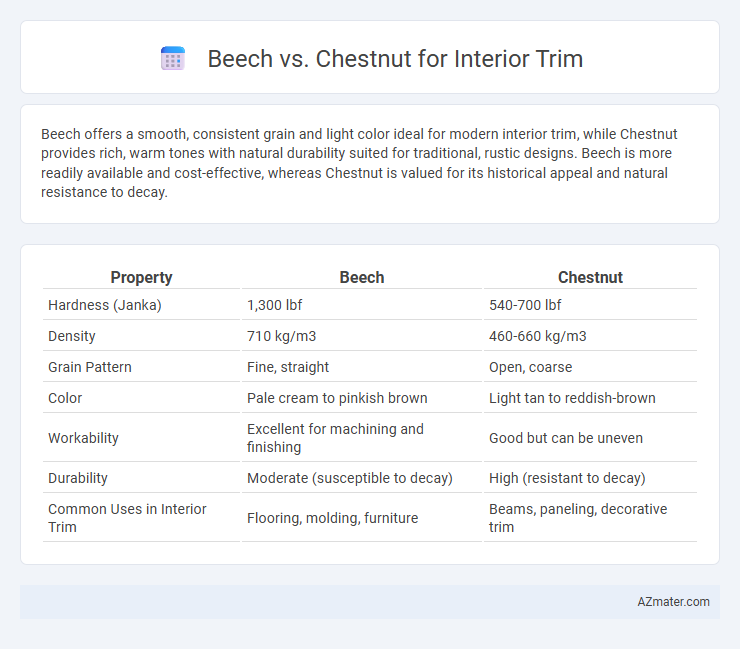
Task: Click 'Good but can be uneven' cell
Action: pyautogui.click(x=566, y=438)
